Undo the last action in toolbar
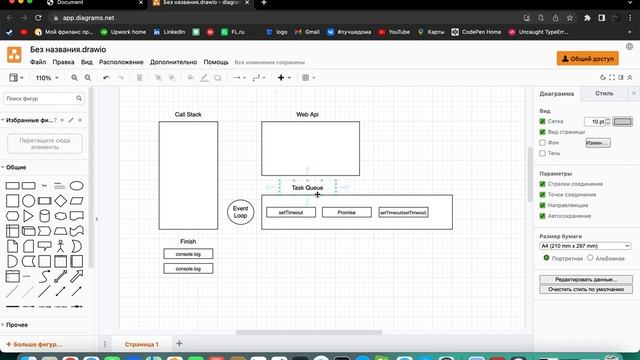 pyautogui.click(x=107, y=78)
